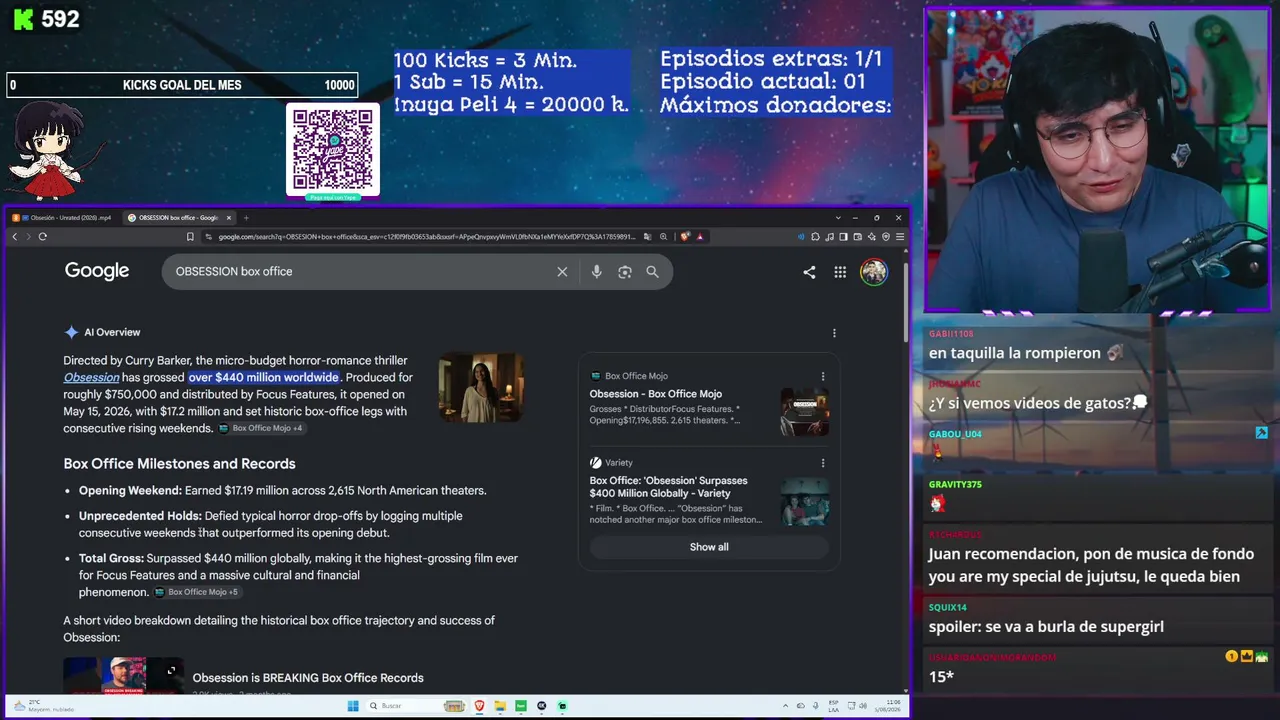Click the chat message 'en taquilla la rompieron'

(1015, 353)
